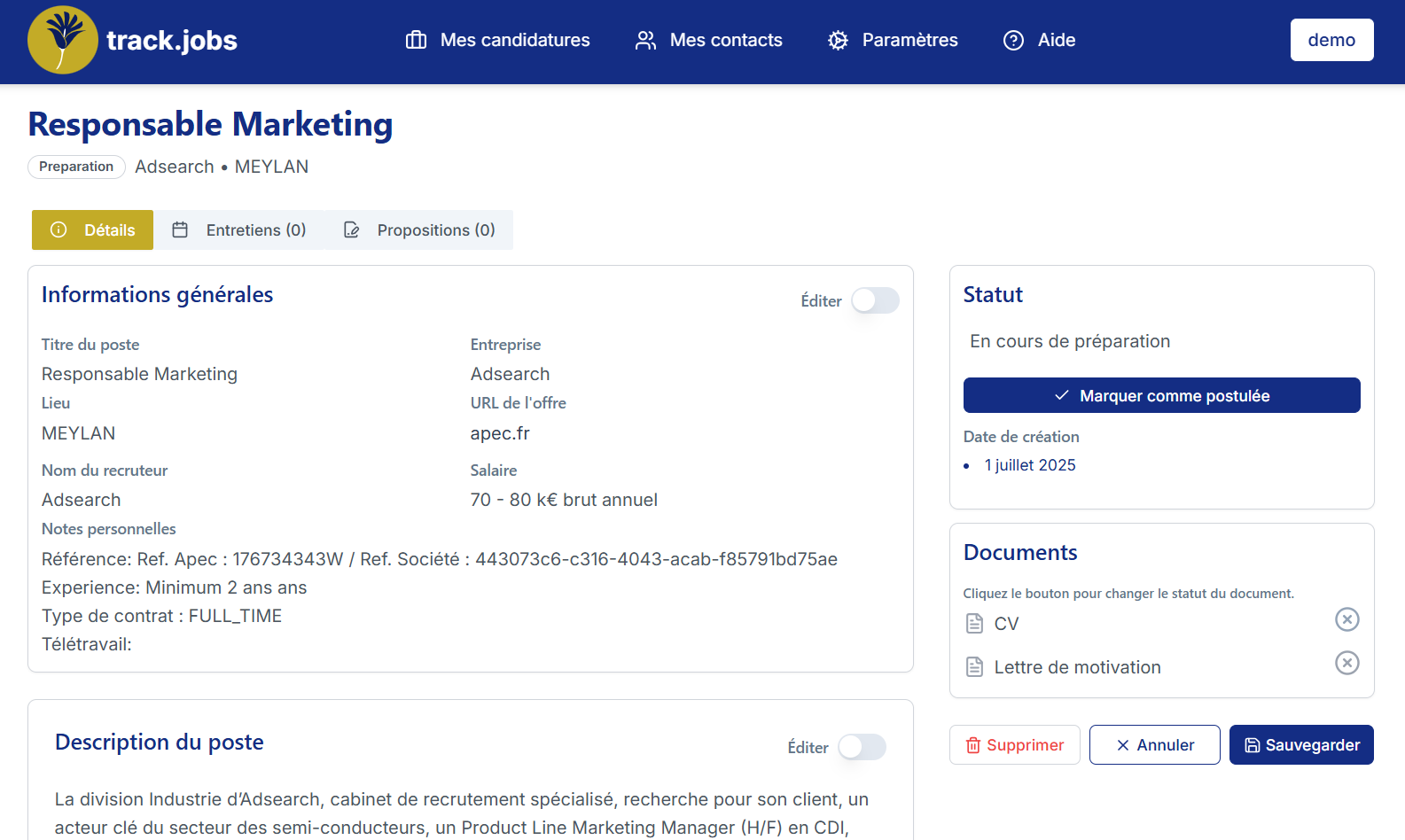Click Responsable Marketing under Titre du poste

(x=139, y=374)
